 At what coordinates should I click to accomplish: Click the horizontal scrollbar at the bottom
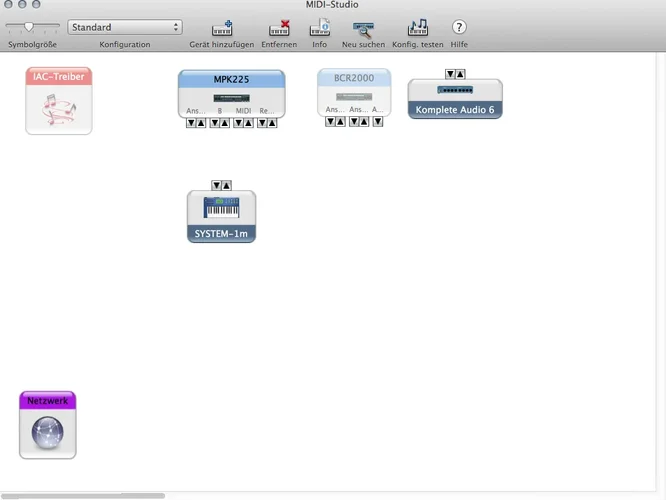coord(83,496)
